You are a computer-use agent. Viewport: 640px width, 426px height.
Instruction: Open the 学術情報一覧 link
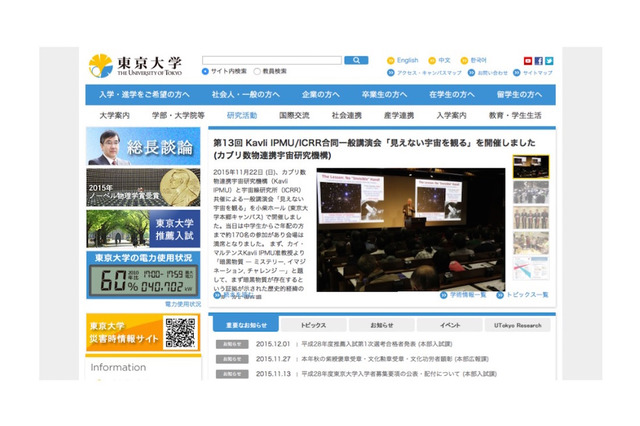(x=468, y=295)
